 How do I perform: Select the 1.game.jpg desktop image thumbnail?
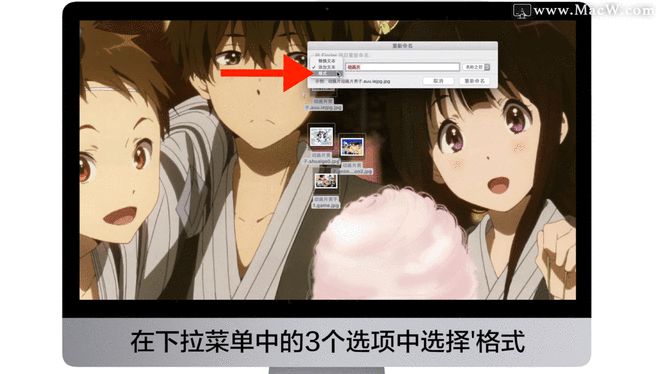tap(326, 180)
